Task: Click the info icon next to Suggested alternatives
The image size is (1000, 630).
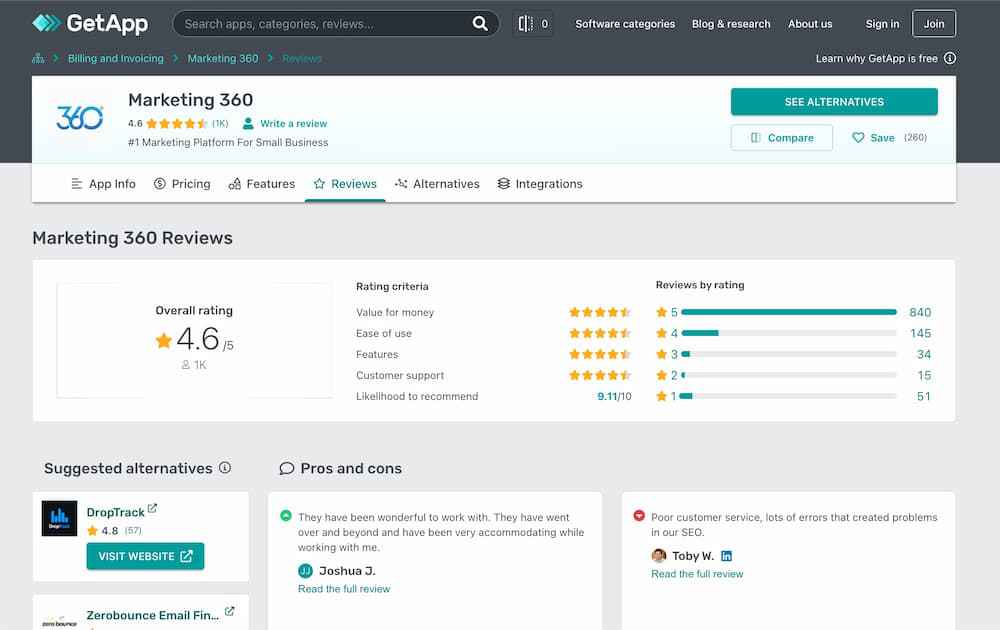Action: pyautogui.click(x=225, y=467)
